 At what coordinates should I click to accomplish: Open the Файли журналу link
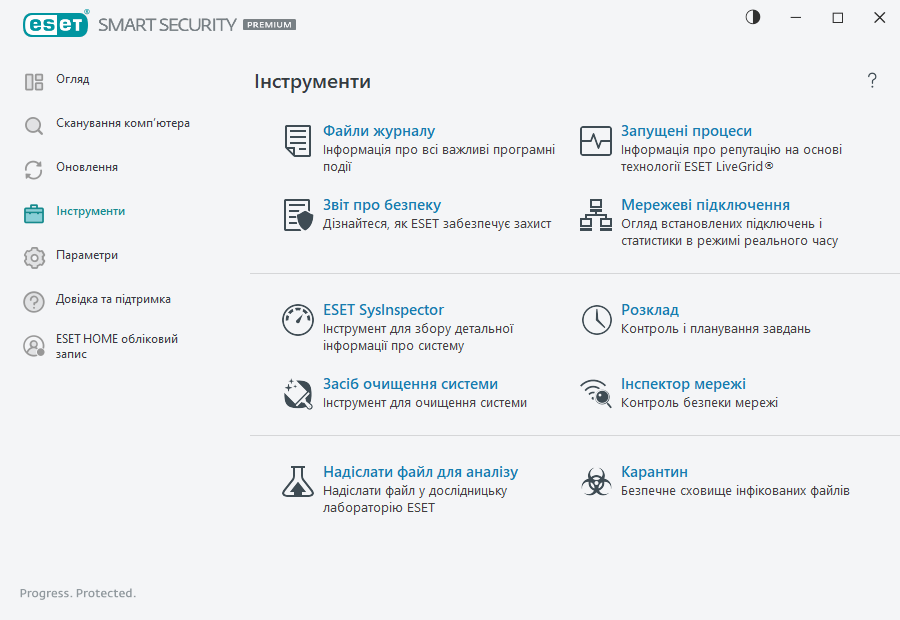point(378,131)
